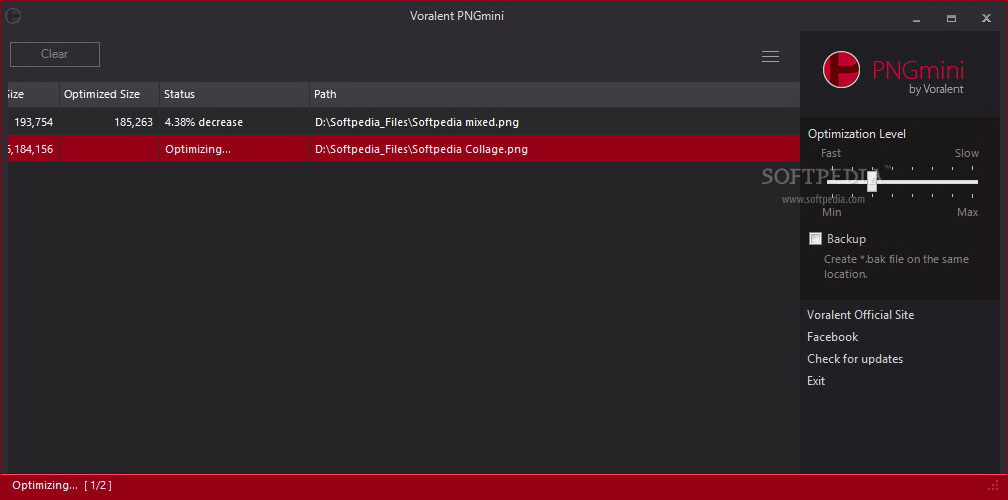This screenshot has height=500, width=1008.
Task: Click '4.38% decrease' status cell
Action: [x=204, y=122]
